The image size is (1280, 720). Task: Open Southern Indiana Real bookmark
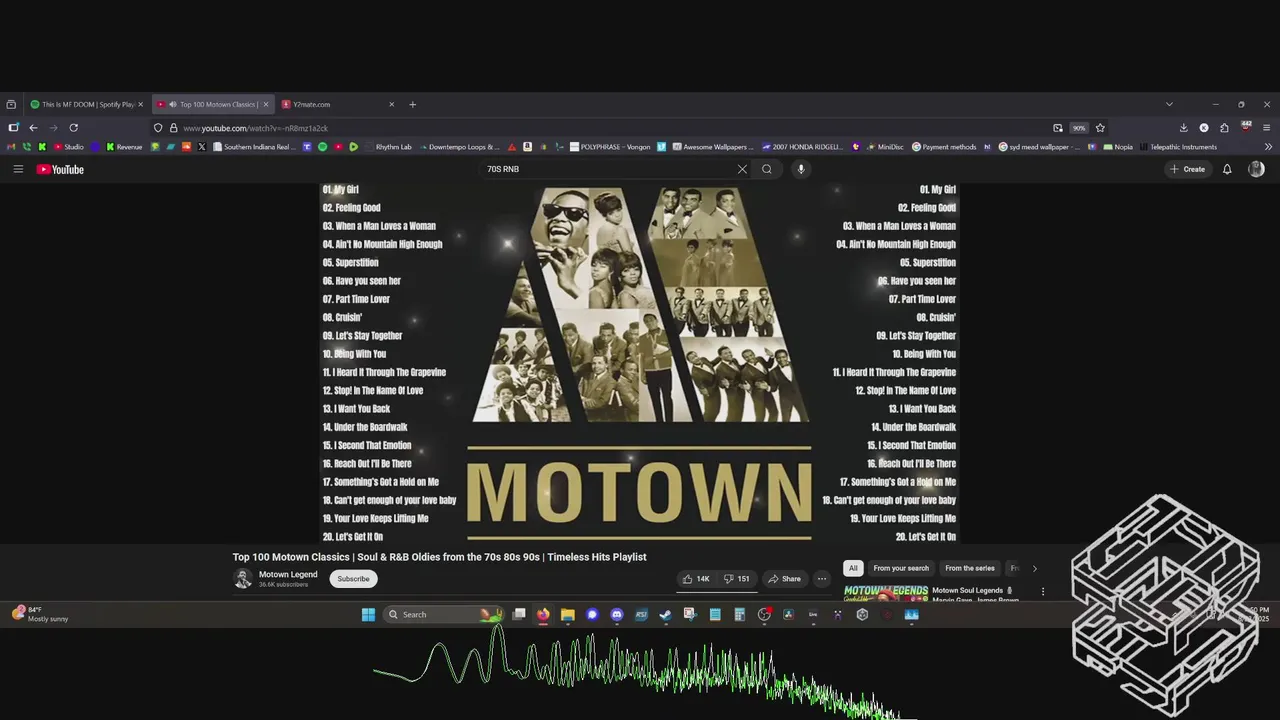(x=253, y=147)
